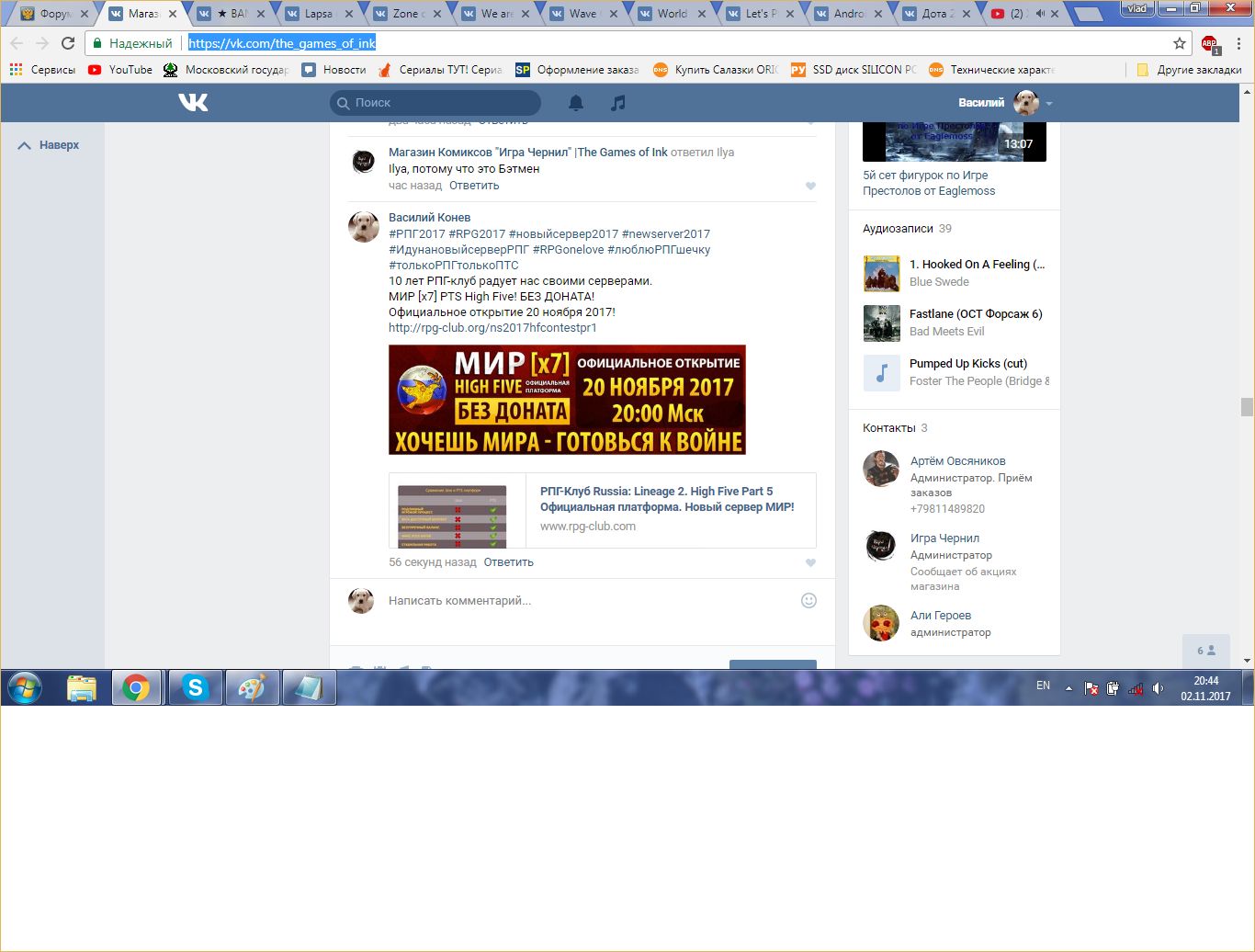Screen dimensions: 1255x952
Task: Click the Василий Конев comment avatar
Action: [364, 226]
